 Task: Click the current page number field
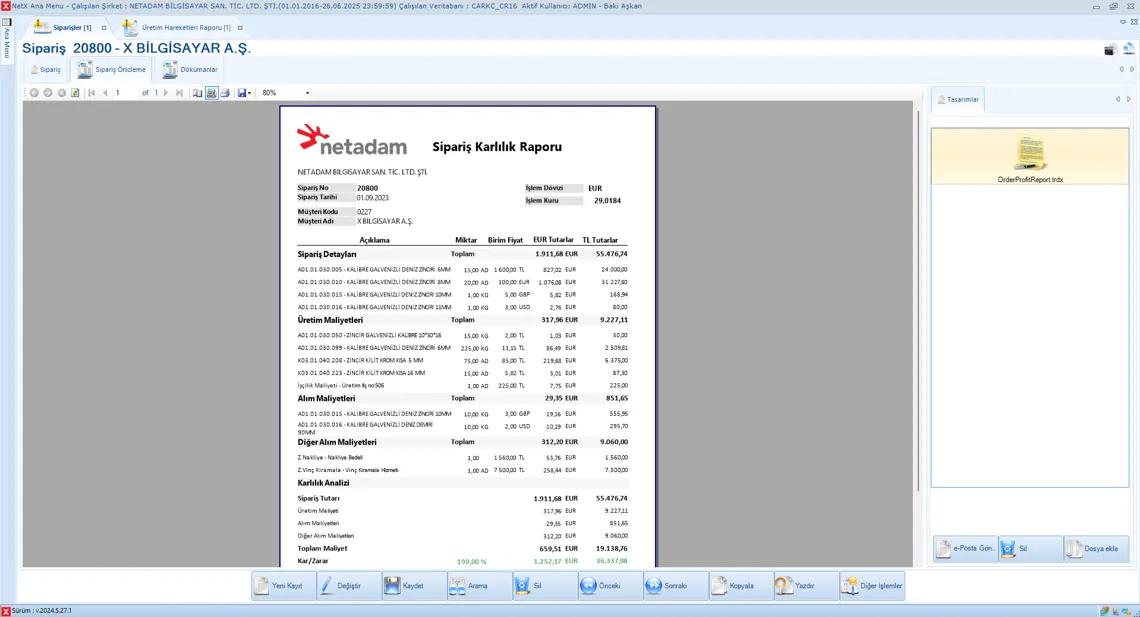click(x=125, y=93)
